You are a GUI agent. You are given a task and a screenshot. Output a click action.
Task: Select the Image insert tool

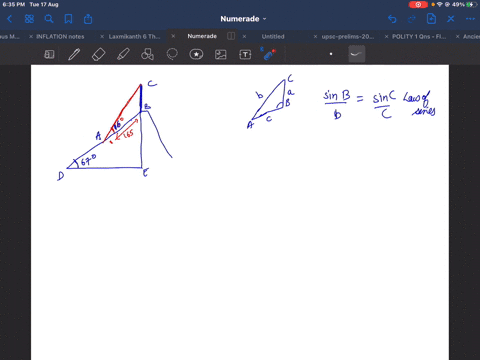coord(221,54)
